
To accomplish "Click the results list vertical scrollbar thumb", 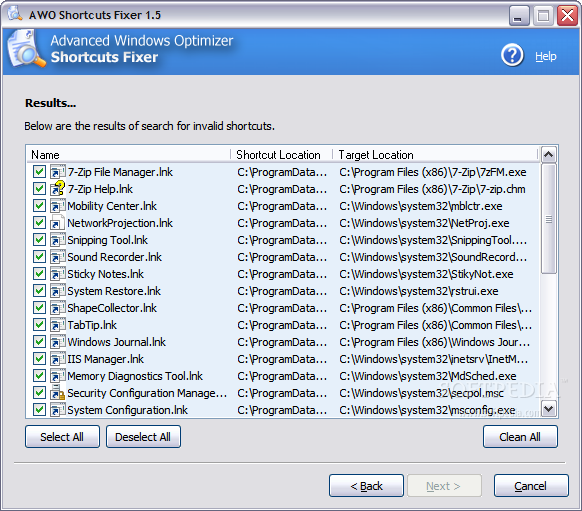I will (x=549, y=219).
